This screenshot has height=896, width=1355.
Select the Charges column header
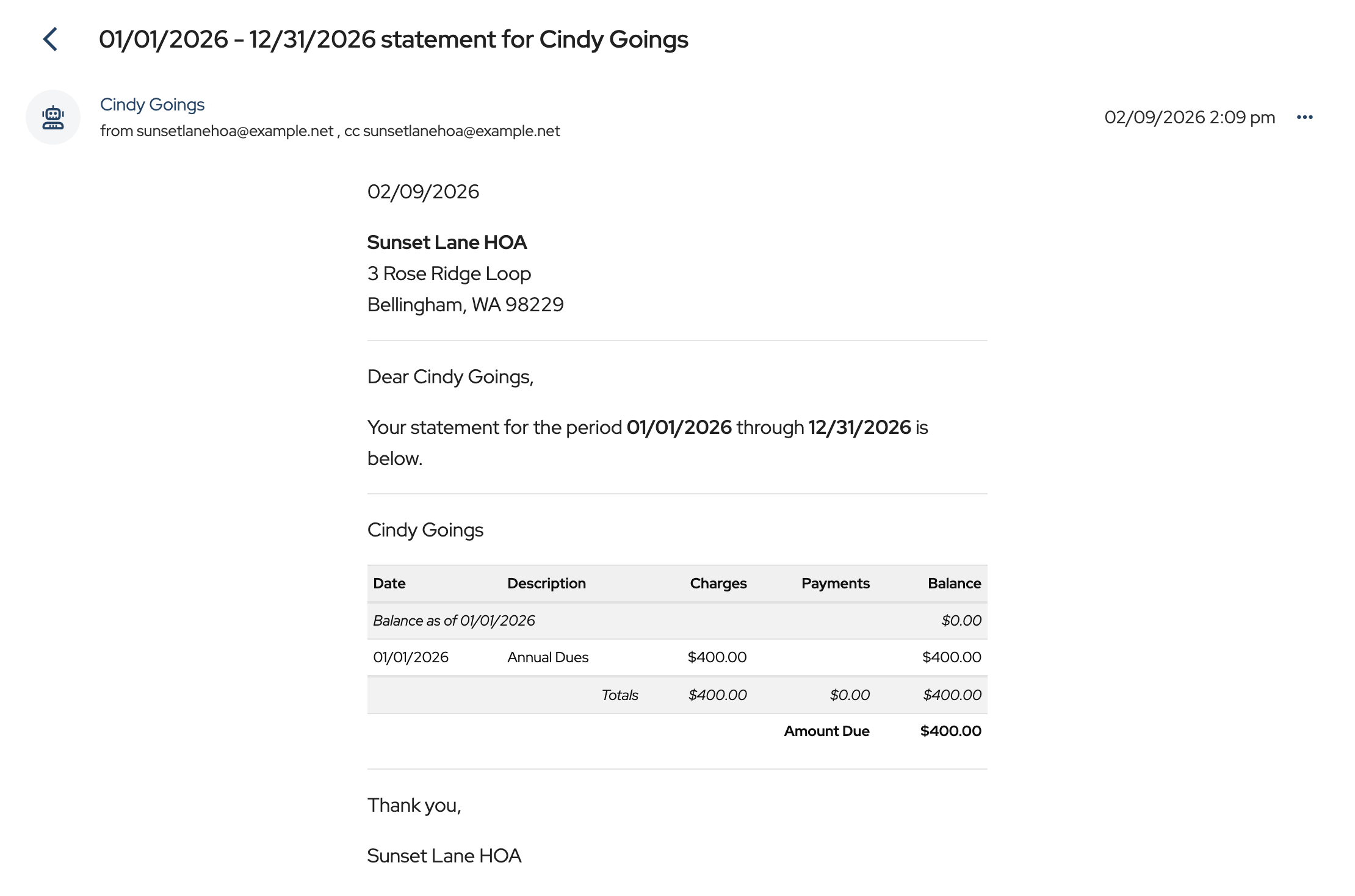pos(718,583)
